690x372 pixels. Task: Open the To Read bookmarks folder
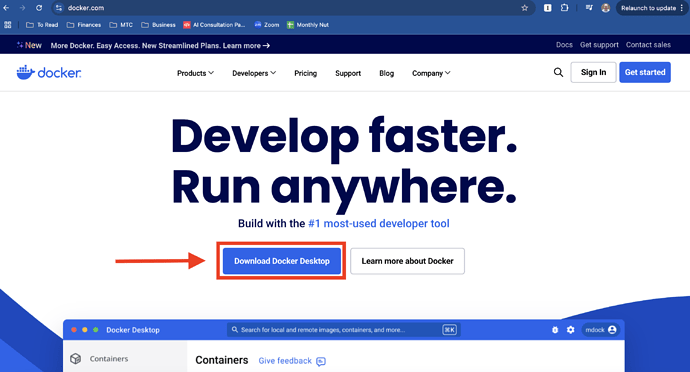click(42, 25)
